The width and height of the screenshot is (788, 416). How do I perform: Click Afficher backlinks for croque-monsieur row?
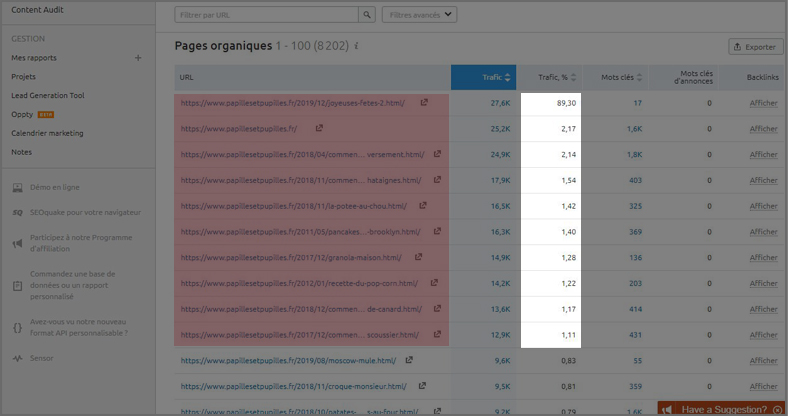(x=763, y=386)
